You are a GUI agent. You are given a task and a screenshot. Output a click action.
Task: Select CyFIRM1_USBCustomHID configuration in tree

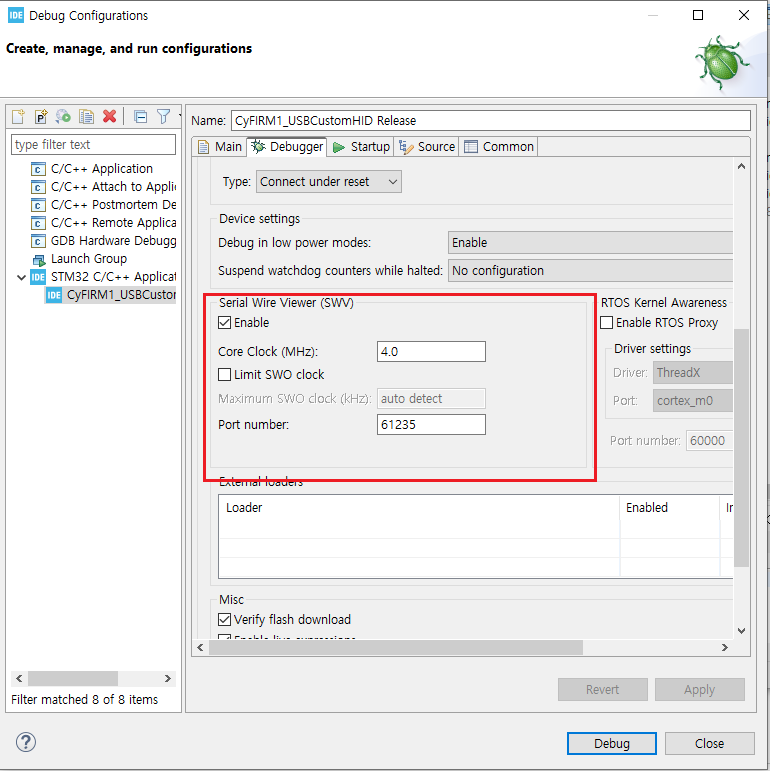111,295
